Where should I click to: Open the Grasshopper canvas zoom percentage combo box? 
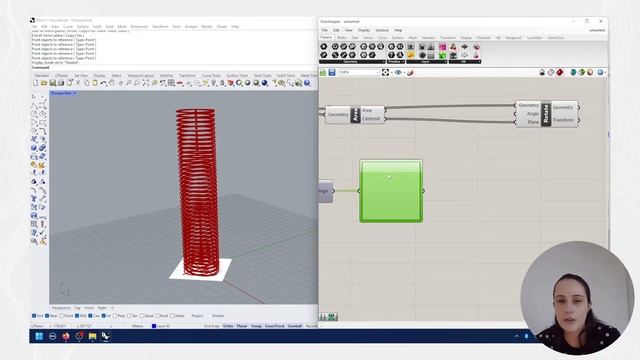(360, 72)
